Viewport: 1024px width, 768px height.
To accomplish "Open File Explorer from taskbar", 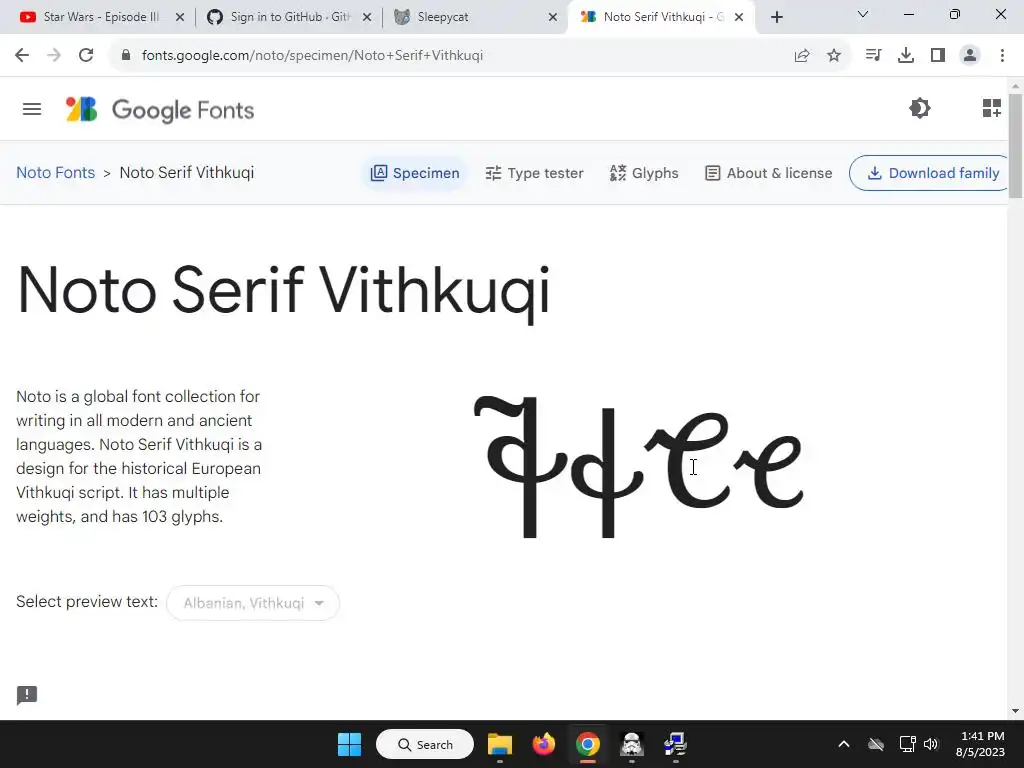I will tap(500, 744).
